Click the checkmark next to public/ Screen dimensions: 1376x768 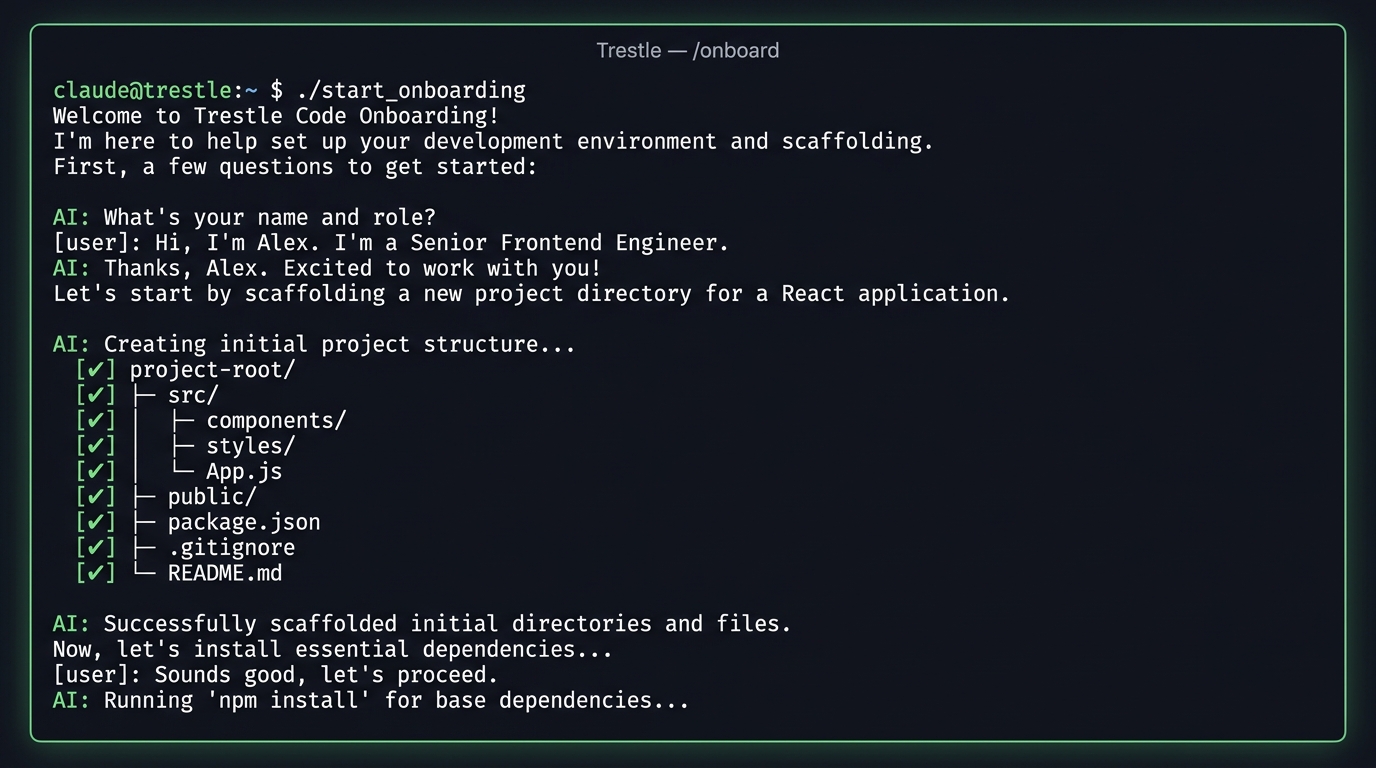96,497
